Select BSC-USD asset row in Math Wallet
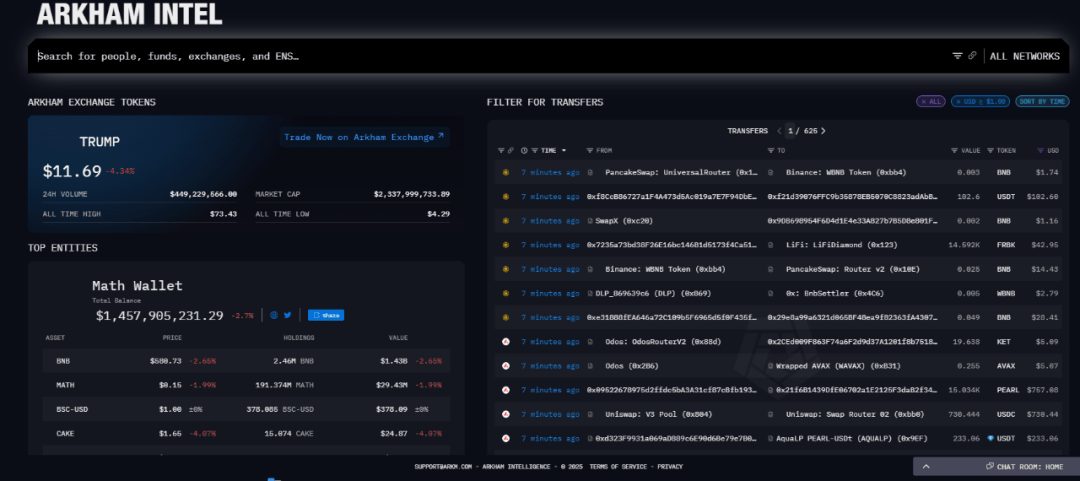This screenshot has width=1080, height=481. [x=246, y=409]
